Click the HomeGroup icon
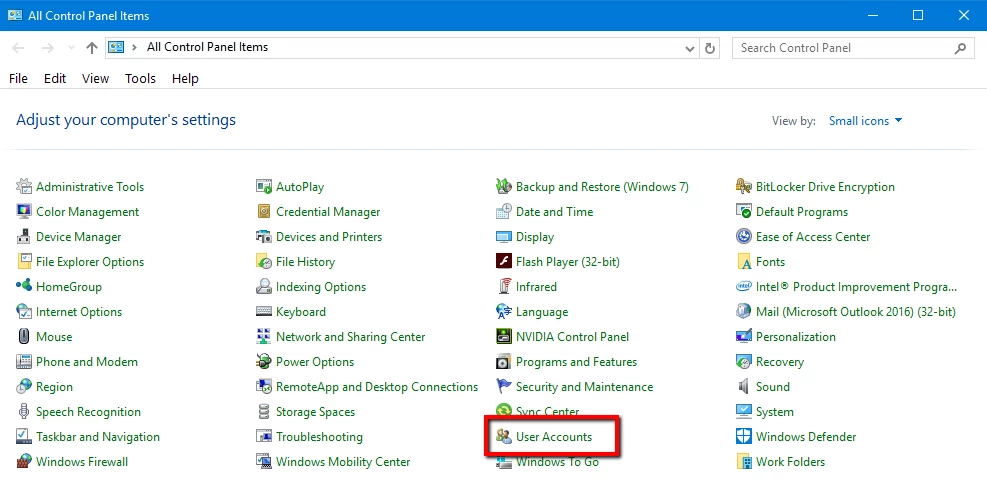 24,286
